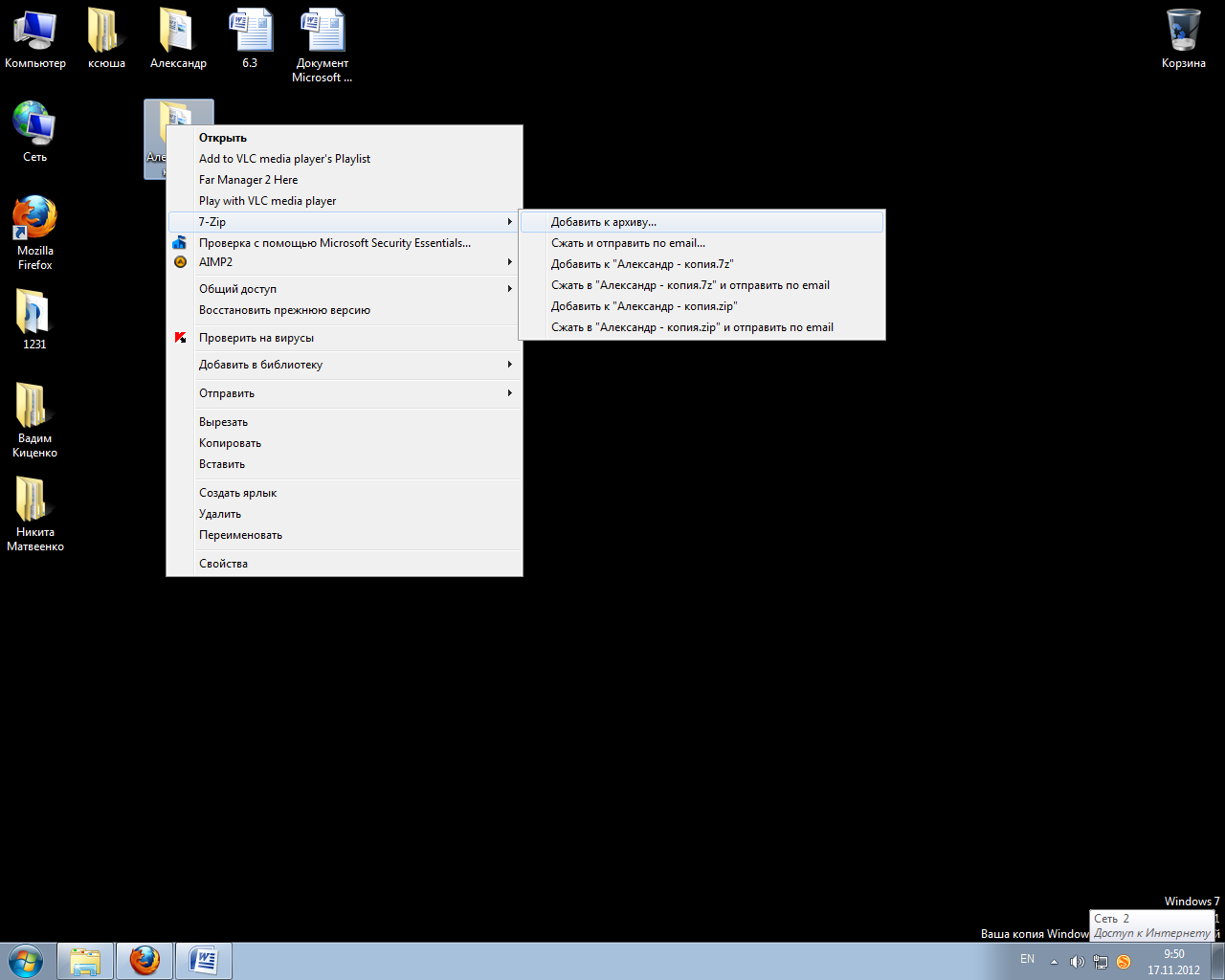Viewport: 1225px width, 980px height.
Task: Choose Переименовать in the context menu
Action: coord(345,535)
